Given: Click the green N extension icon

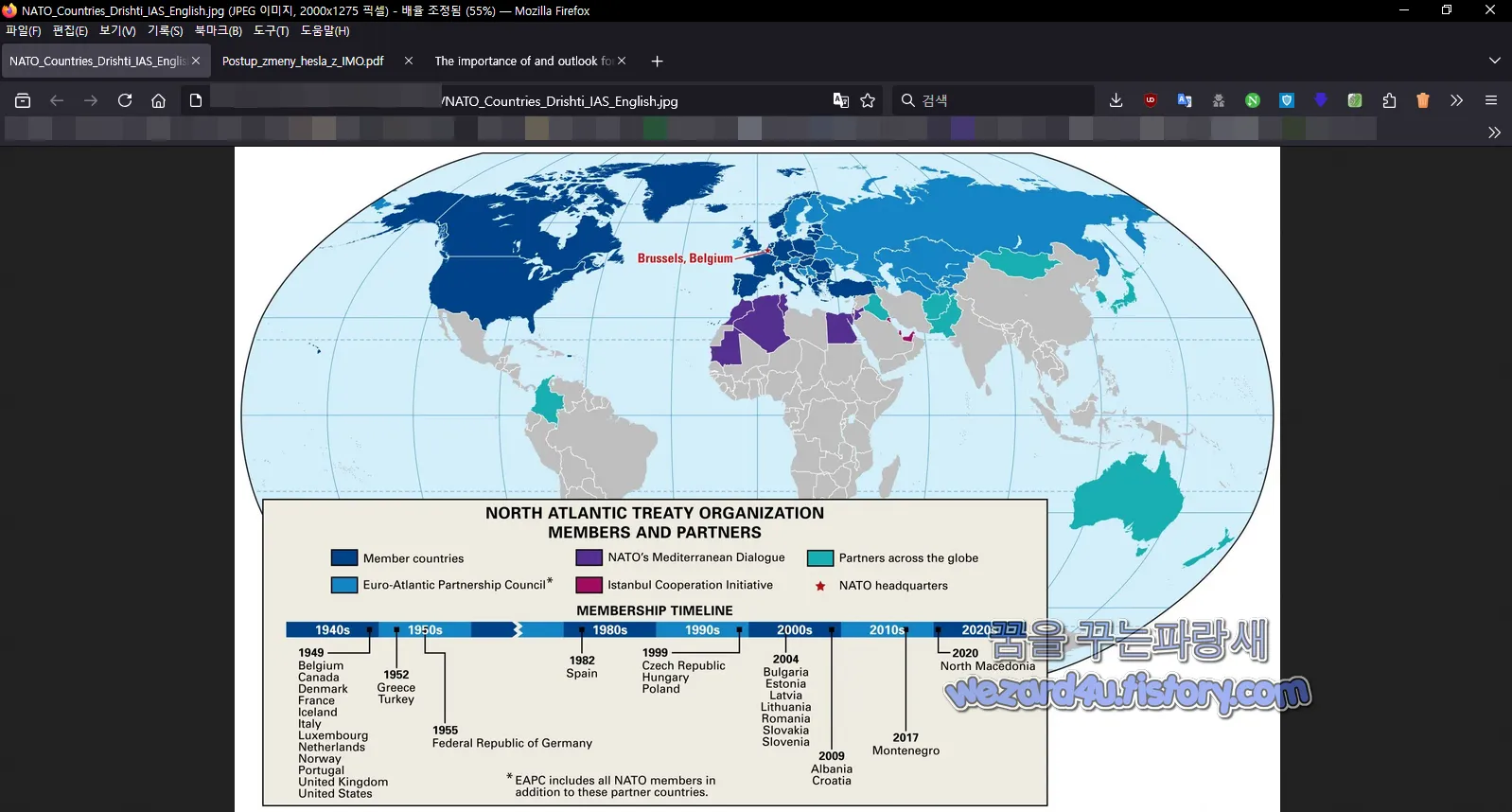Looking at the screenshot, I should click(x=1253, y=100).
